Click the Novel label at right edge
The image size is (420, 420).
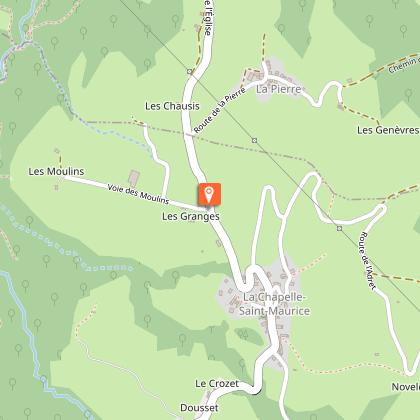tap(406, 387)
